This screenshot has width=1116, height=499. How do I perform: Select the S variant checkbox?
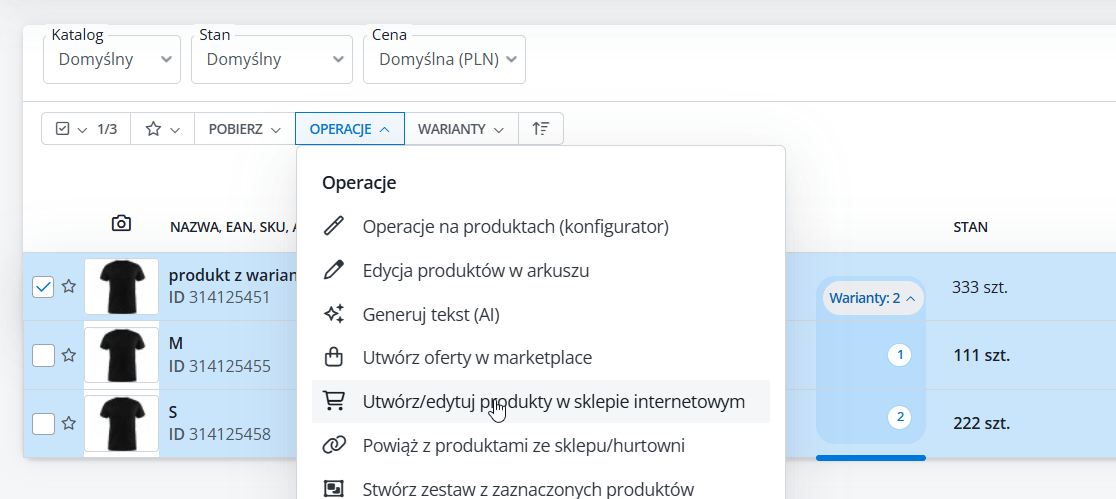click(x=43, y=423)
